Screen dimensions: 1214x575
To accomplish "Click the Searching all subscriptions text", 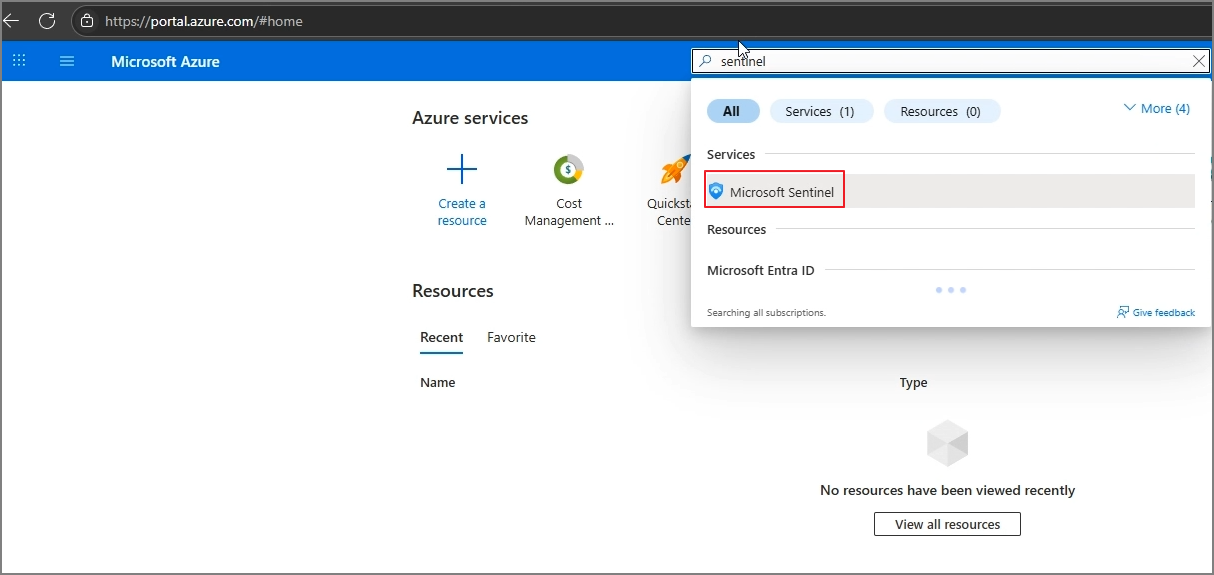I will (767, 313).
